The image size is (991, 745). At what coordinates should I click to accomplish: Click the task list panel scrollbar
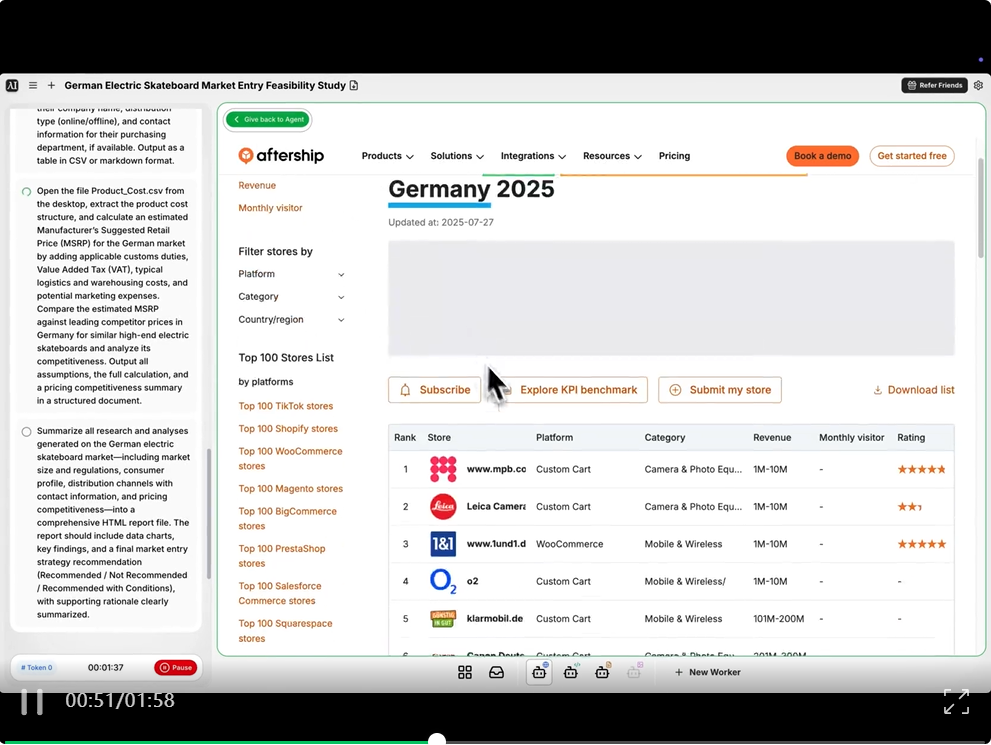209,514
